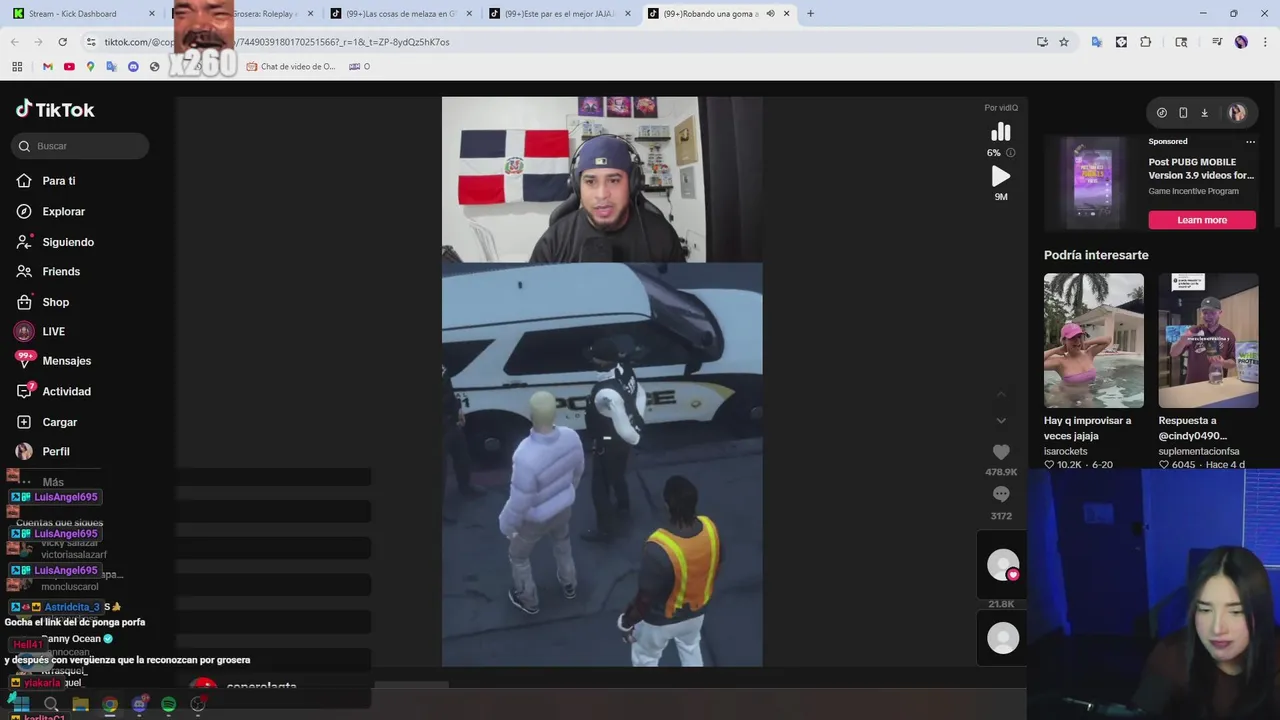This screenshot has height=720, width=1280.
Task: Go to previous video arrow
Action: pyautogui.click(x=1001, y=394)
